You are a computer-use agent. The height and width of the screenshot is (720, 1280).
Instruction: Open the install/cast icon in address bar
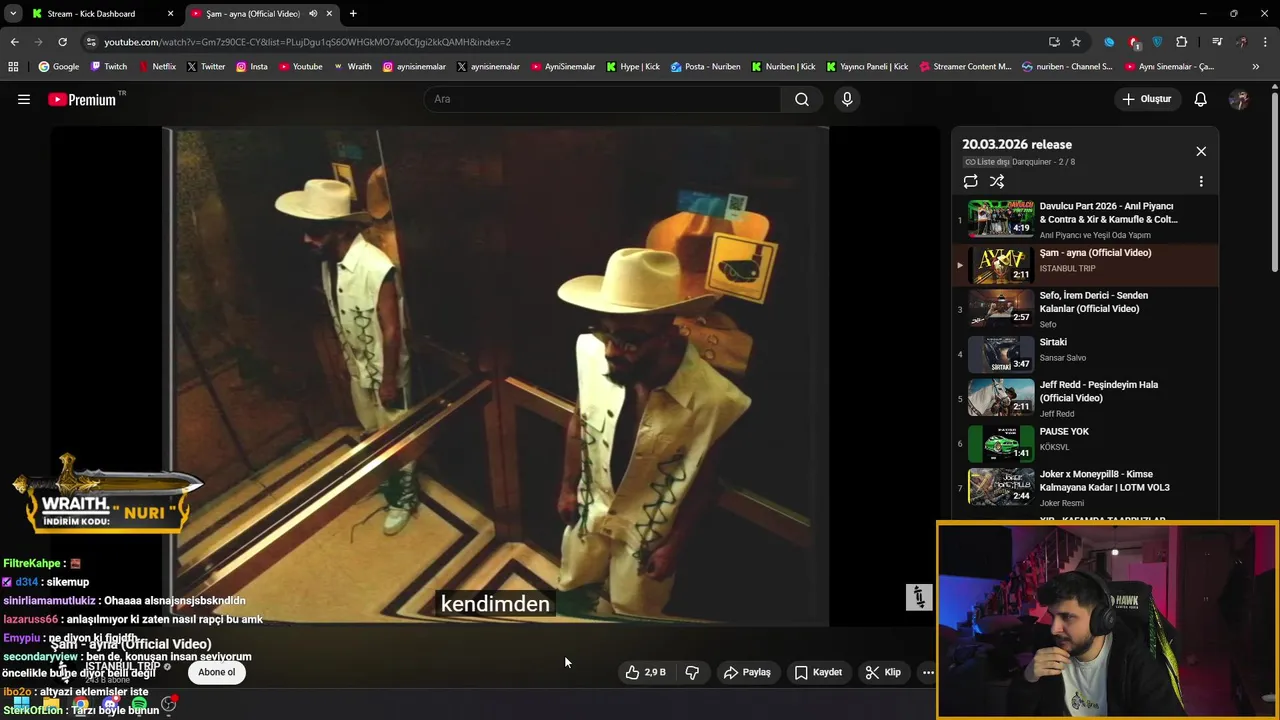(1054, 42)
